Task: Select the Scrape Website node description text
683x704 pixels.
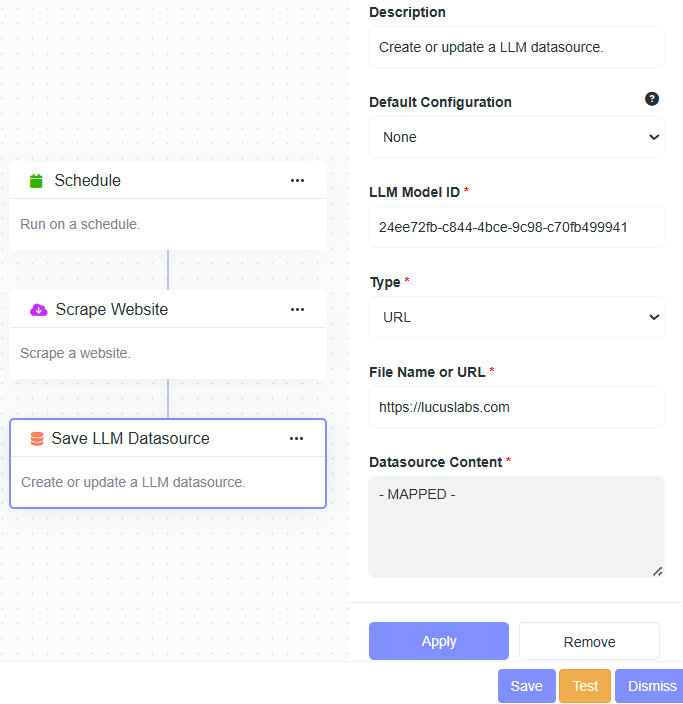Action: (x=75, y=353)
